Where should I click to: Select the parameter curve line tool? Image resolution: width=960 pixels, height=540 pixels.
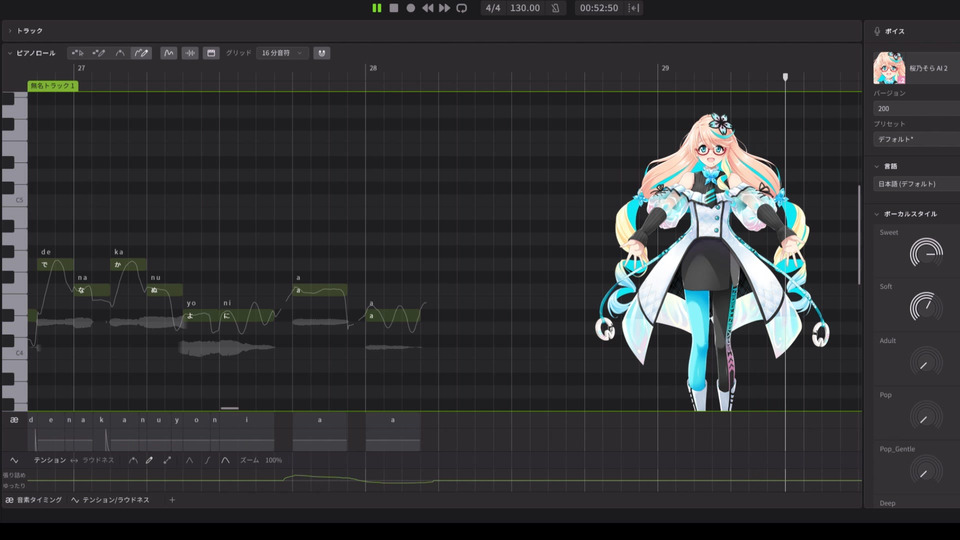[133, 460]
